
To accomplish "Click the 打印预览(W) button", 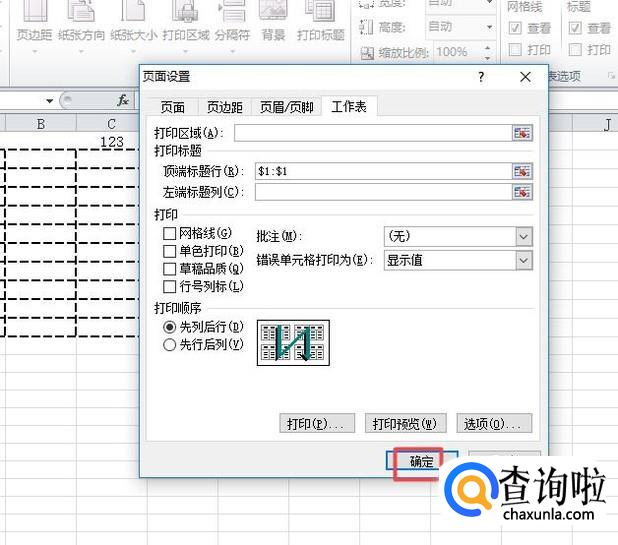I will click(406, 424).
